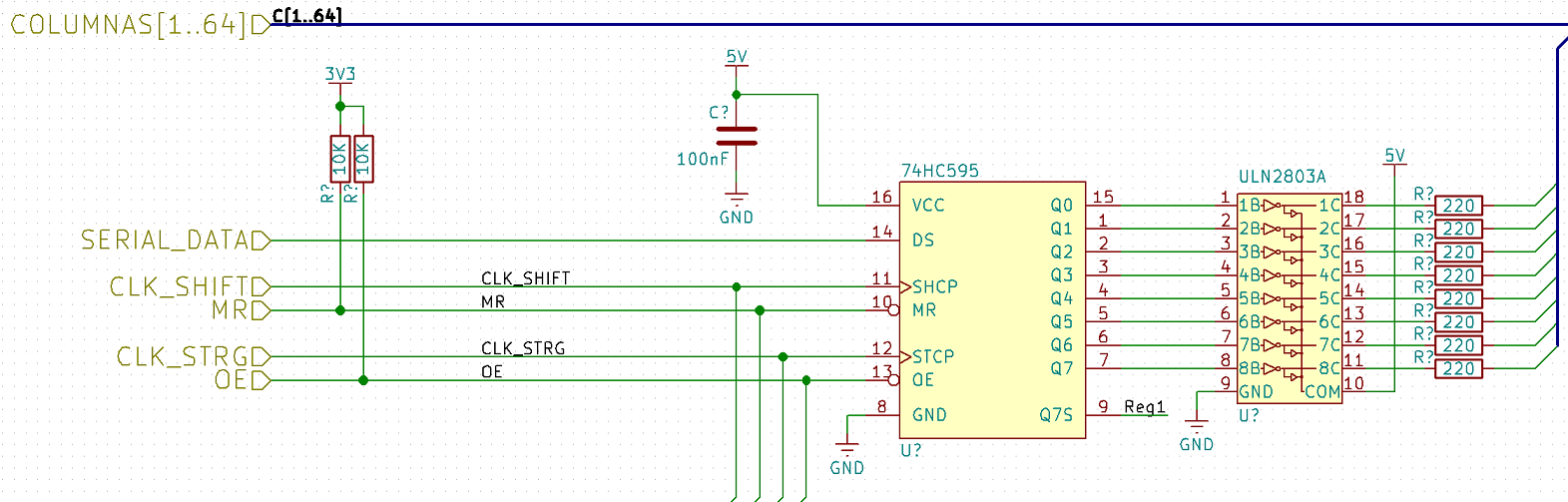Select the 220 resistor on ULN2803A pin 18
The image size is (1568, 502).
click(x=1458, y=206)
